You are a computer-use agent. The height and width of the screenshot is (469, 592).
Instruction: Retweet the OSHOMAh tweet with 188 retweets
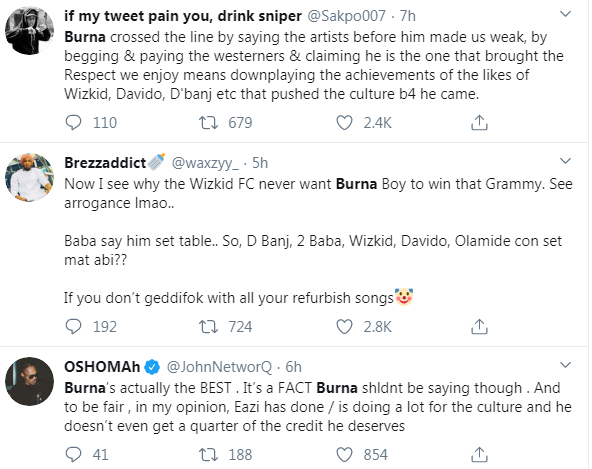(x=208, y=455)
